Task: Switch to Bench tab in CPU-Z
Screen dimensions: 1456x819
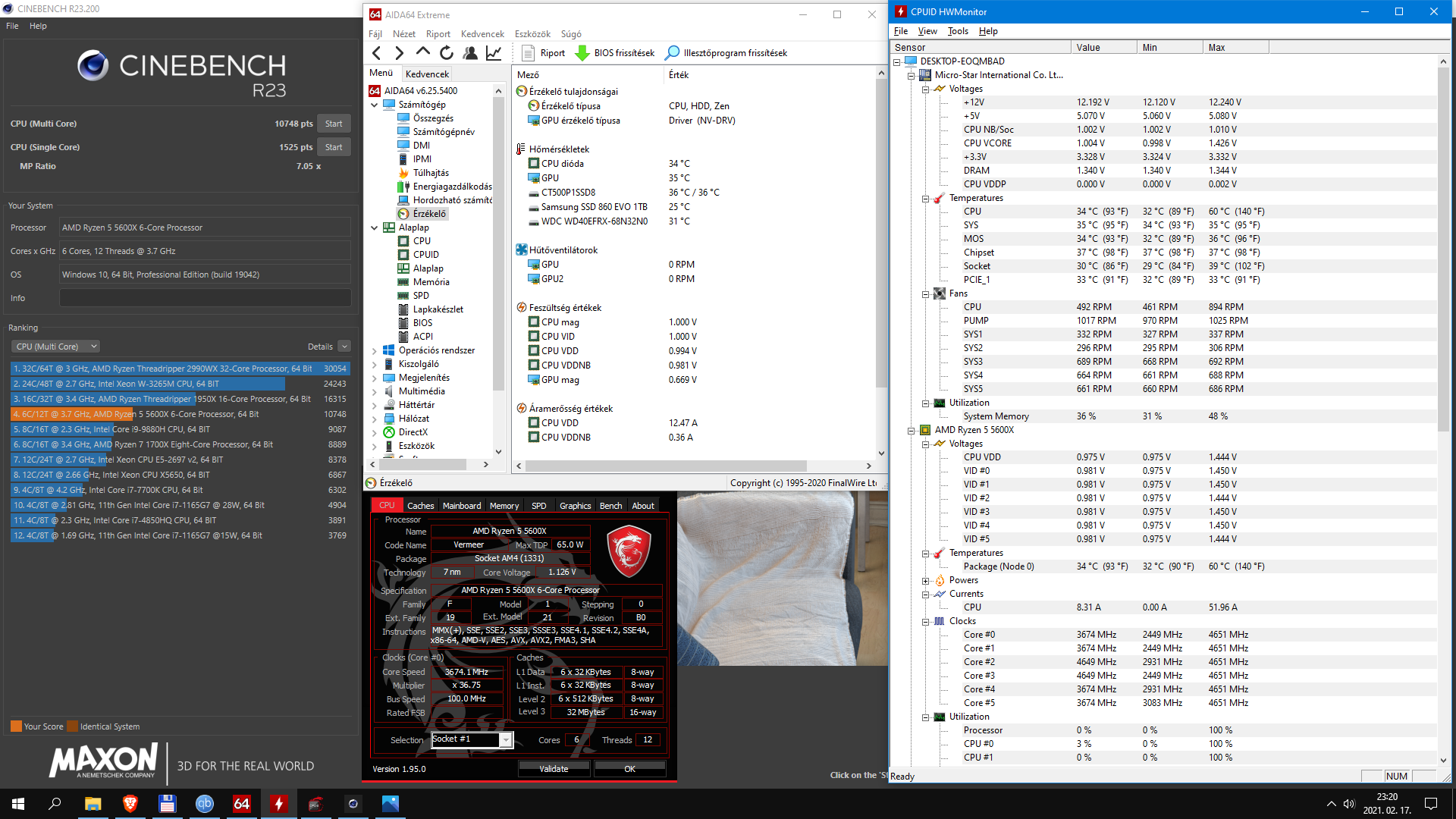Action: [x=610, y=506]
